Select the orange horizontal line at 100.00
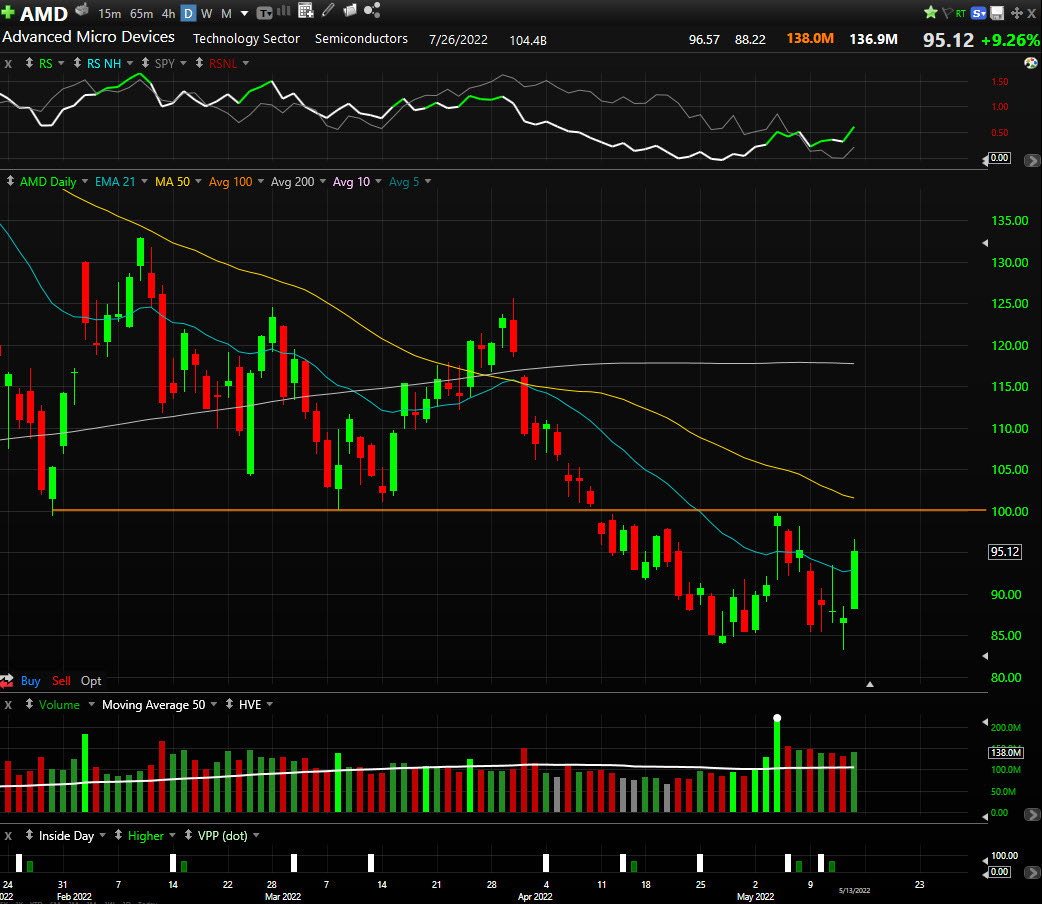This screenshot has width=1042, height=904. [x=518, y=510]
